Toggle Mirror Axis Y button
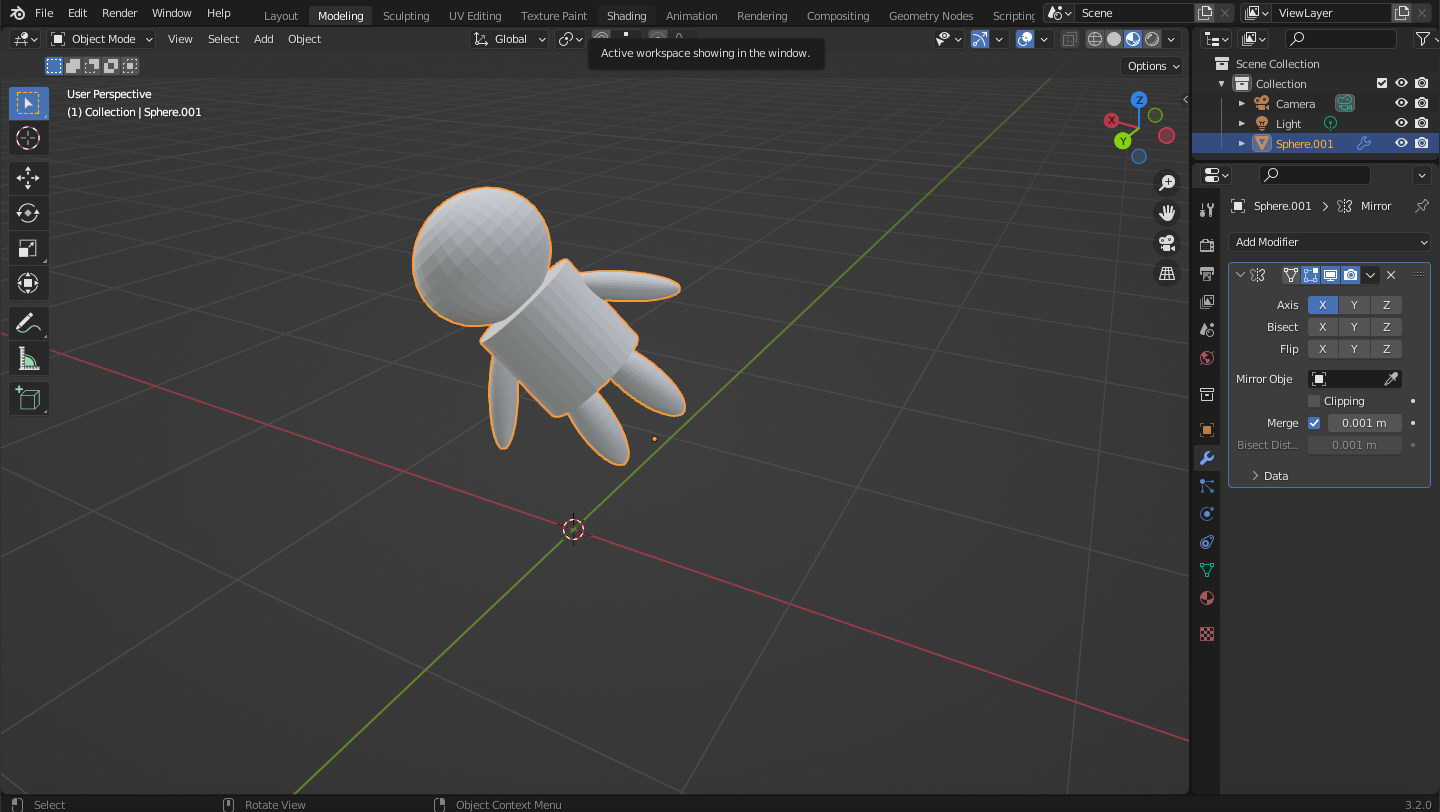 tap(1354, 305)
